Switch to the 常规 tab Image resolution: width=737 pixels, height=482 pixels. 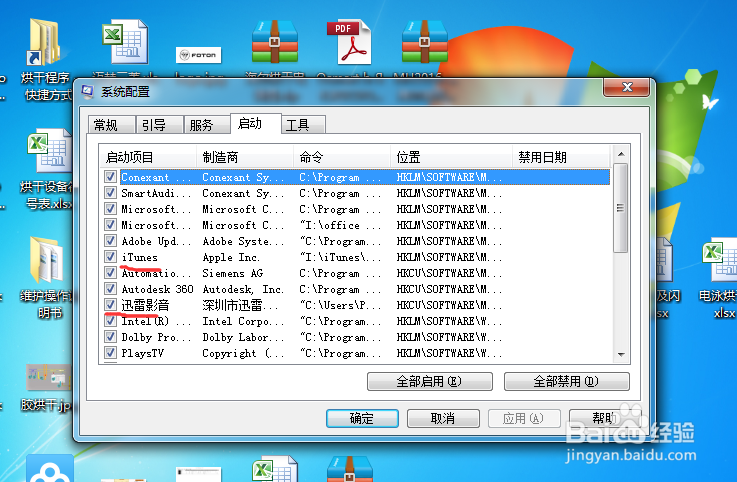(x=112, y=125)
